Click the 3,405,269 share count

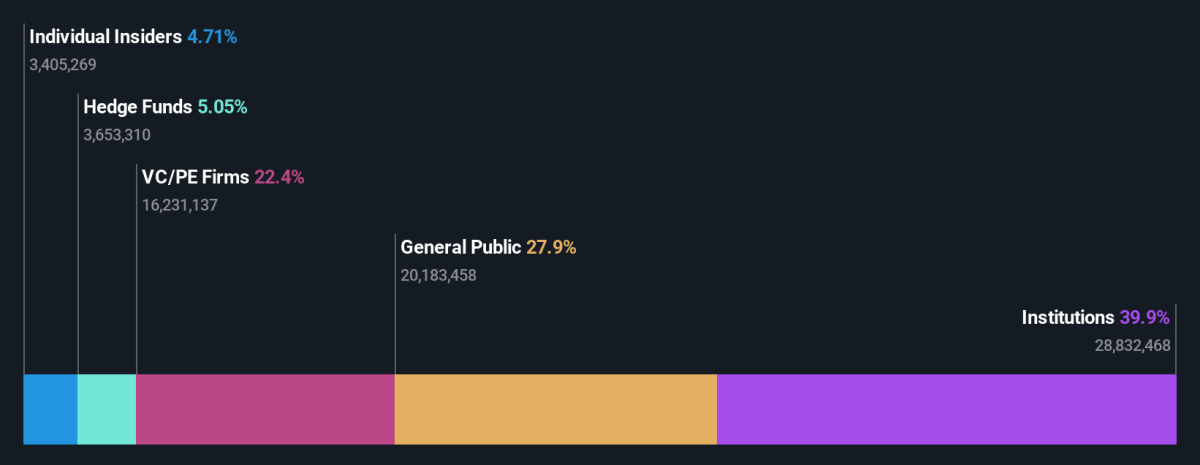pyautogui.click(x=63, y=65)
